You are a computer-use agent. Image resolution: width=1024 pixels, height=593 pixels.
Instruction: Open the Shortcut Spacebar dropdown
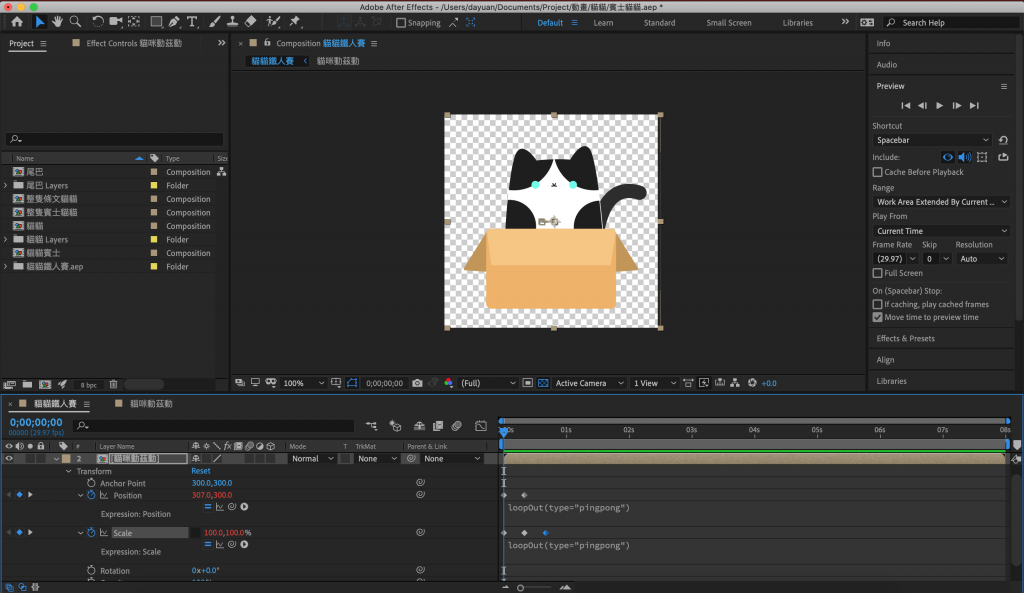click(931, 140)
